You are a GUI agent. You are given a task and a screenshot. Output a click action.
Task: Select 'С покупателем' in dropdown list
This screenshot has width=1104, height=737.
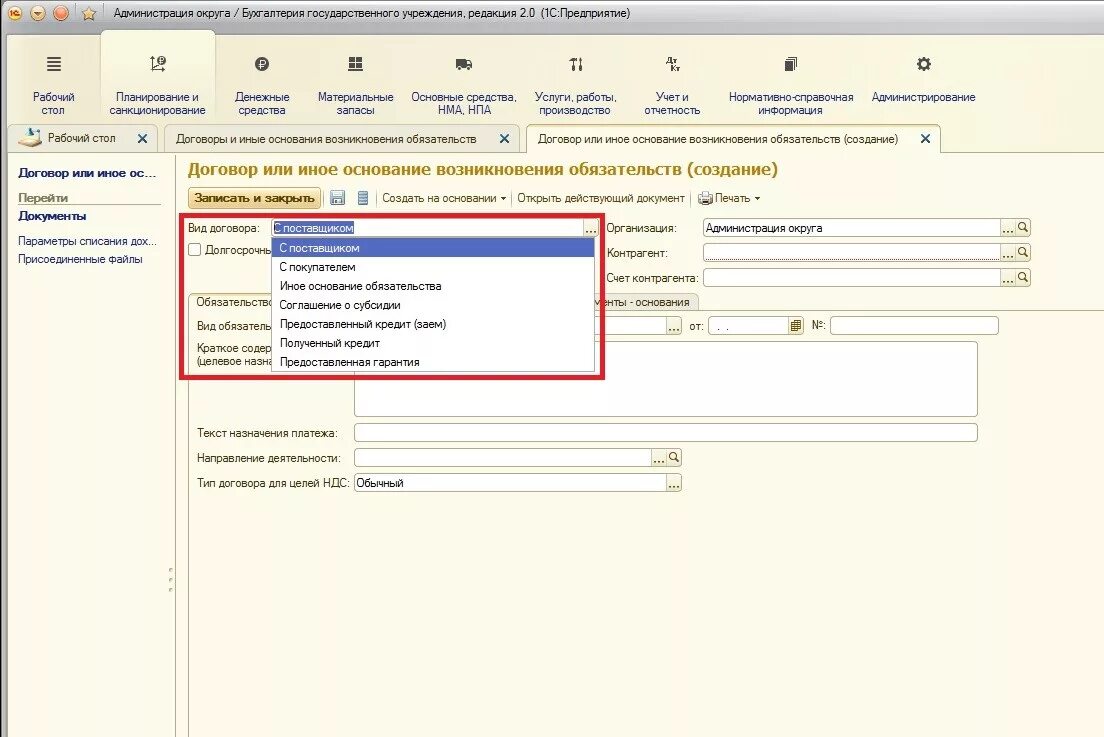point(433,267)
